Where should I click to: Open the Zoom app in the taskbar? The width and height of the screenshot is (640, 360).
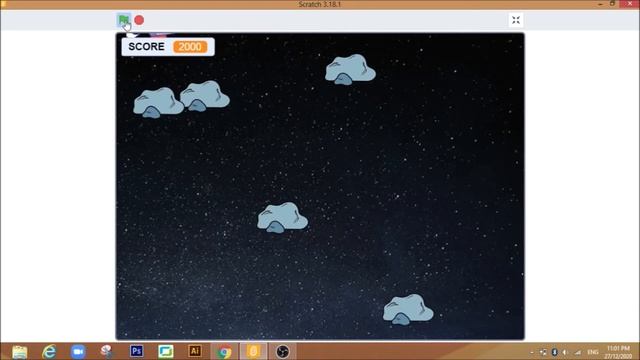point(78,351)
